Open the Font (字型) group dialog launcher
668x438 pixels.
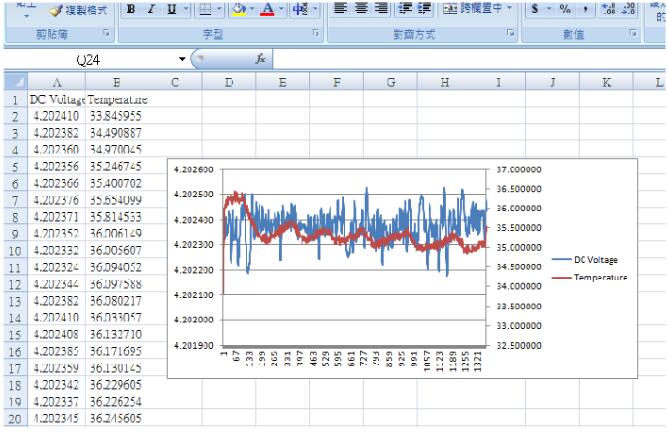(316, 33)
